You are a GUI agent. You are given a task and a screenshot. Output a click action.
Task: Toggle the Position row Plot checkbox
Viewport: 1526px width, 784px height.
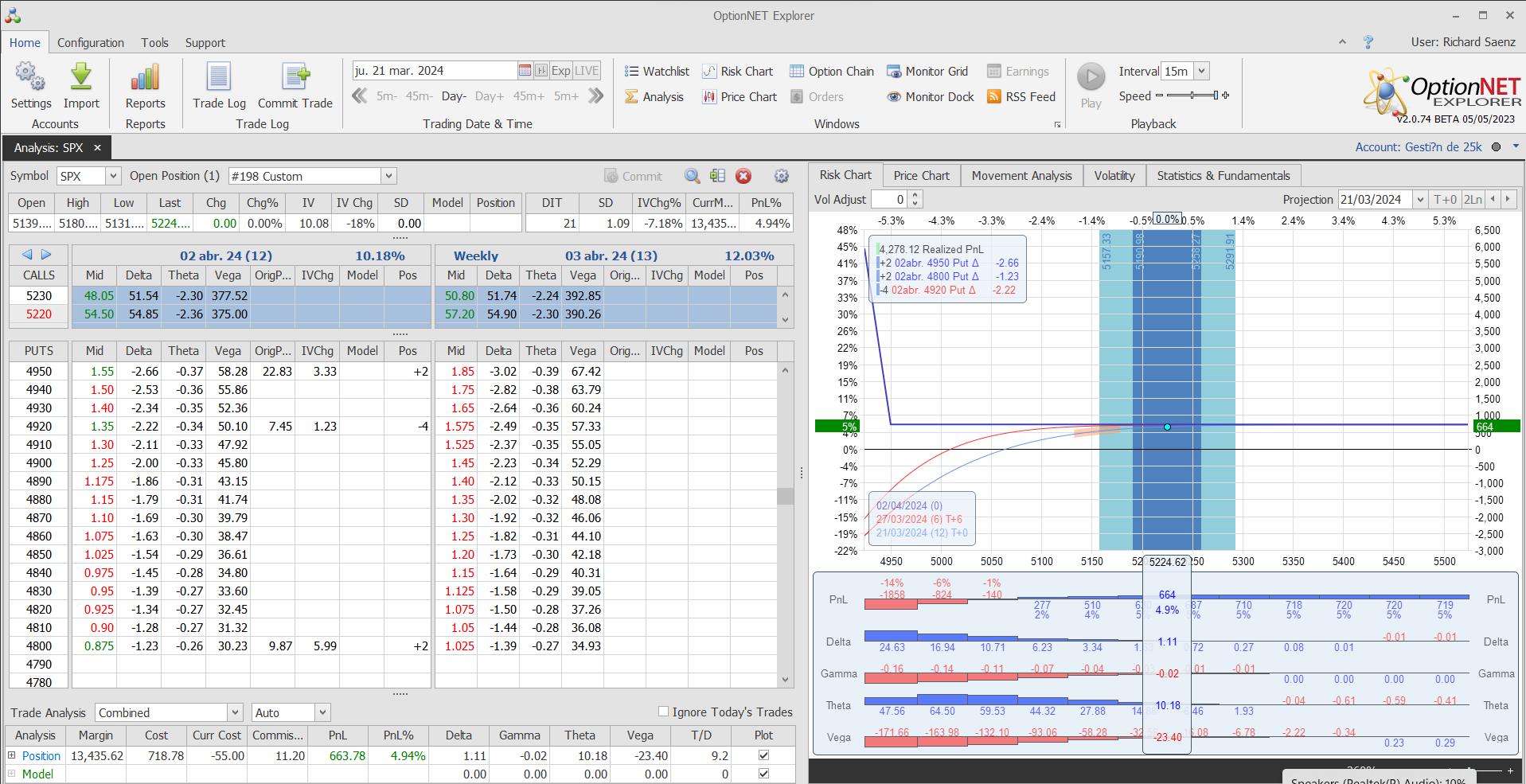point(763,755)
